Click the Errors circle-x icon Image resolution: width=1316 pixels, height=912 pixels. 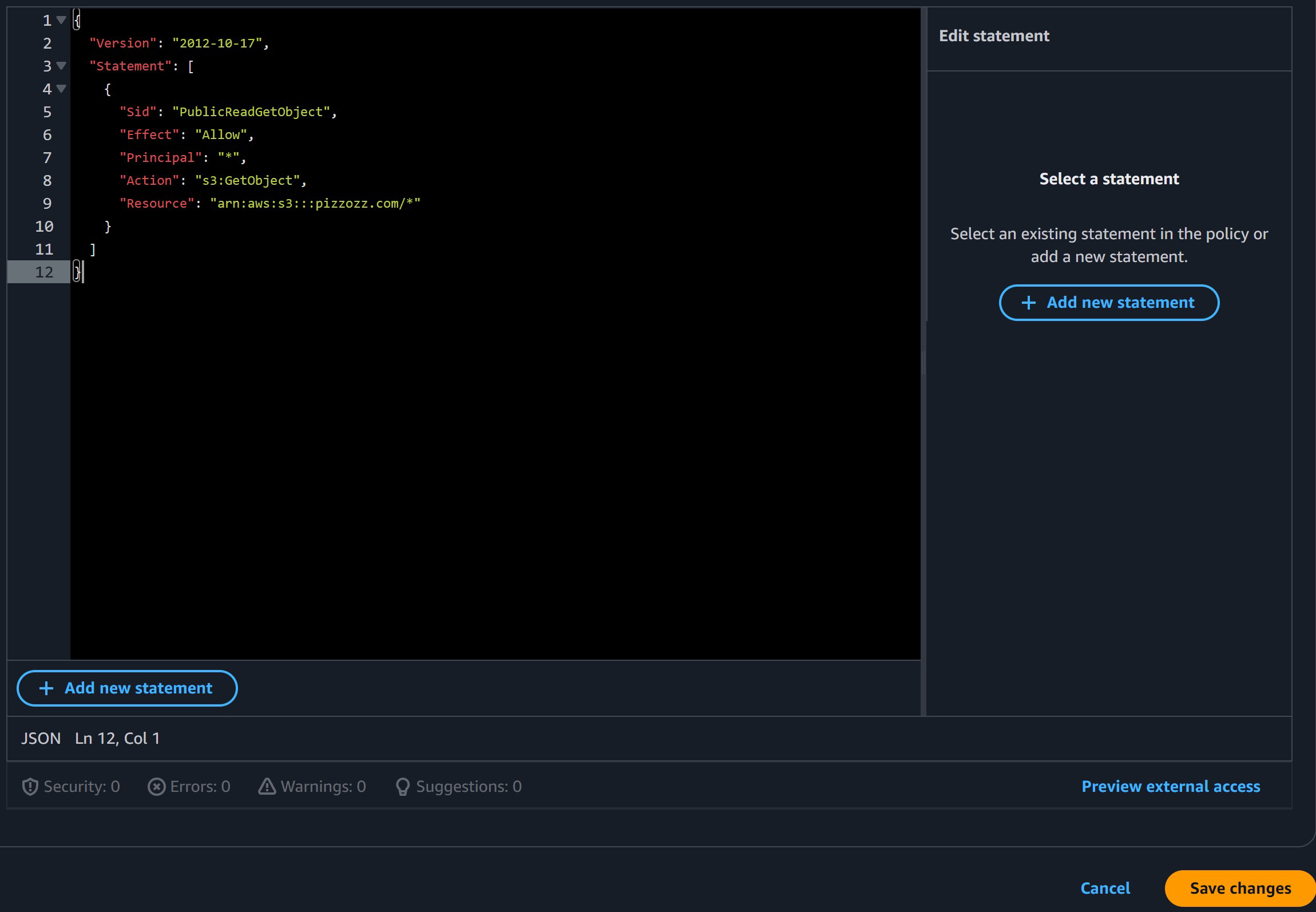156,787
